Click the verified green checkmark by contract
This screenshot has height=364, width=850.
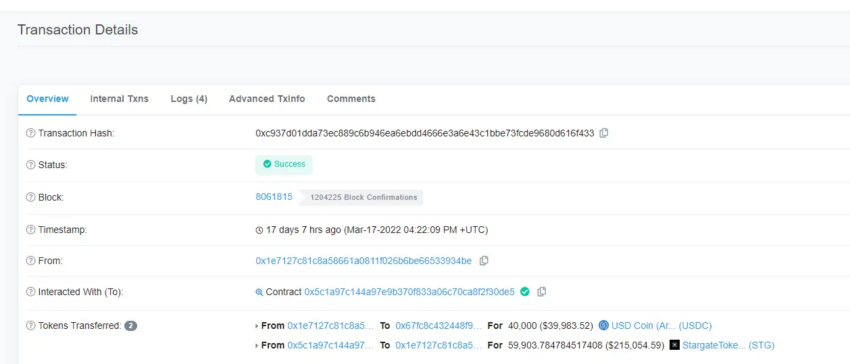coord(525,292)
